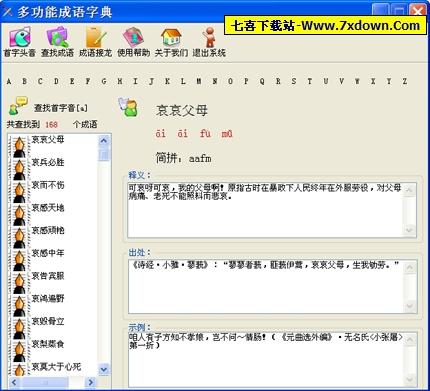Viewport: 430px width, 391px height.
Task: Select 哀鸿遍野 from the idiom list
Action: point(48,298)
